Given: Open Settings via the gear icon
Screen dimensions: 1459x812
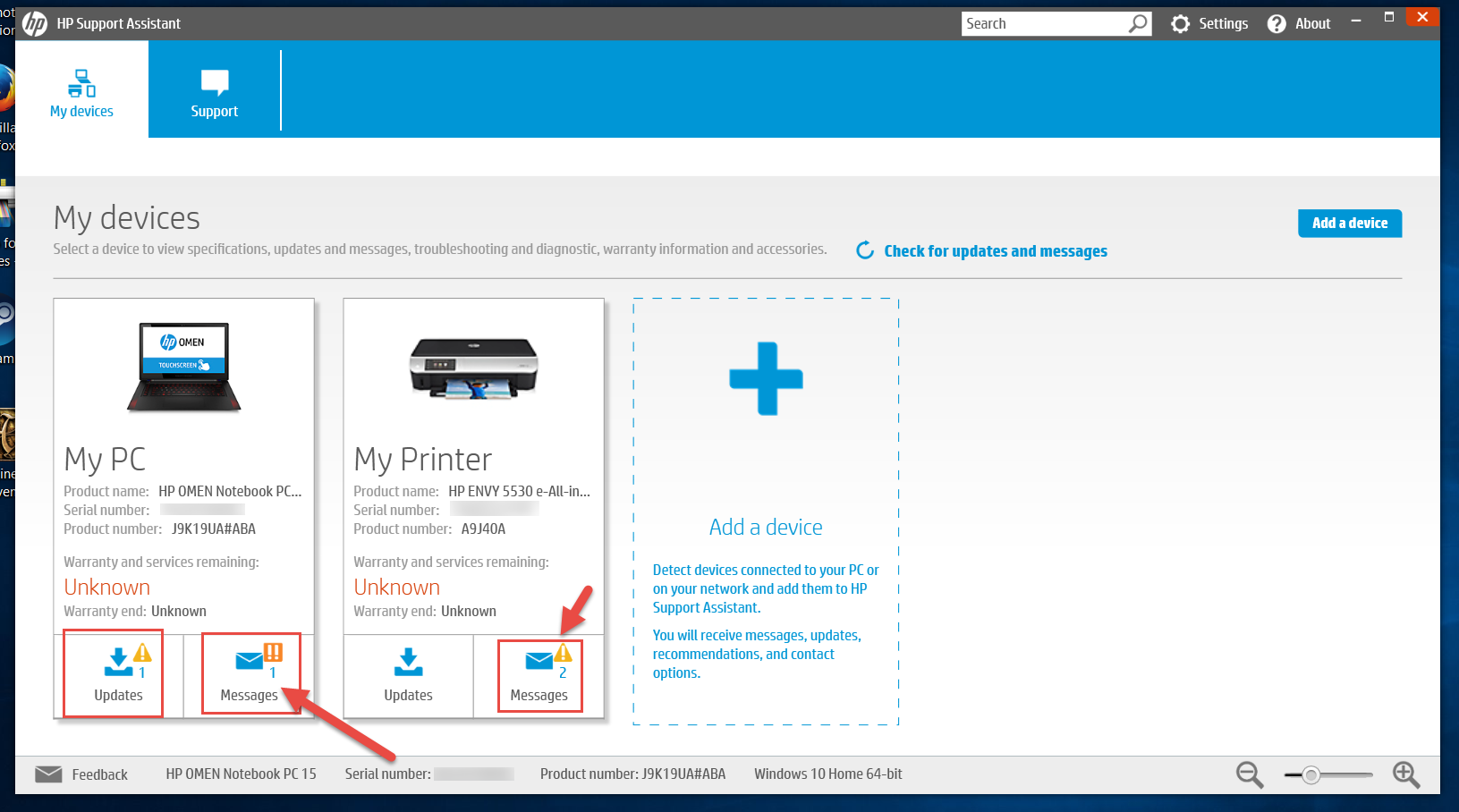Looking at the screenshot, I should point(1181,24).
